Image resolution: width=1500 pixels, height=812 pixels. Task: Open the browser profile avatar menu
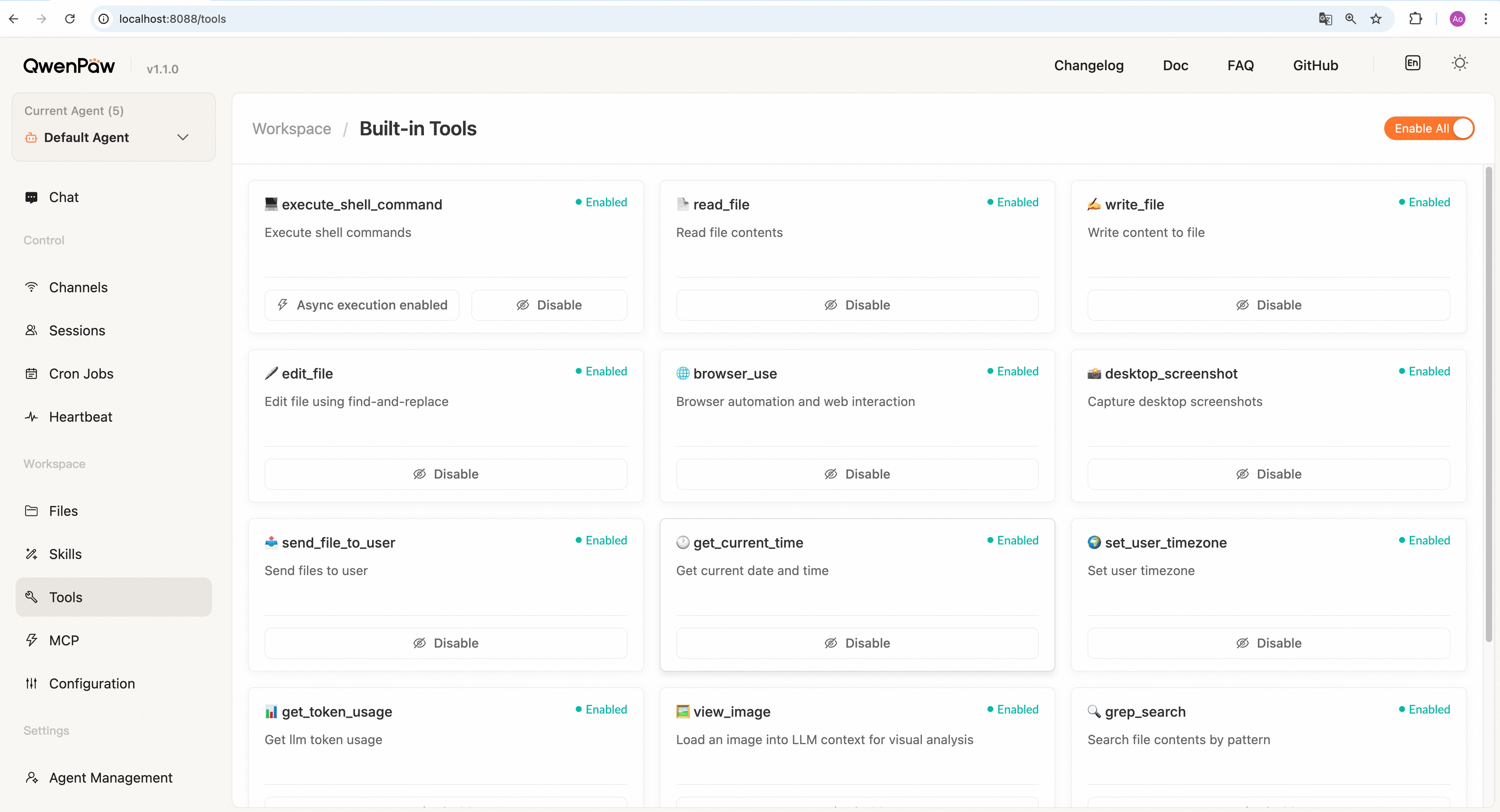click(1458, 18)
